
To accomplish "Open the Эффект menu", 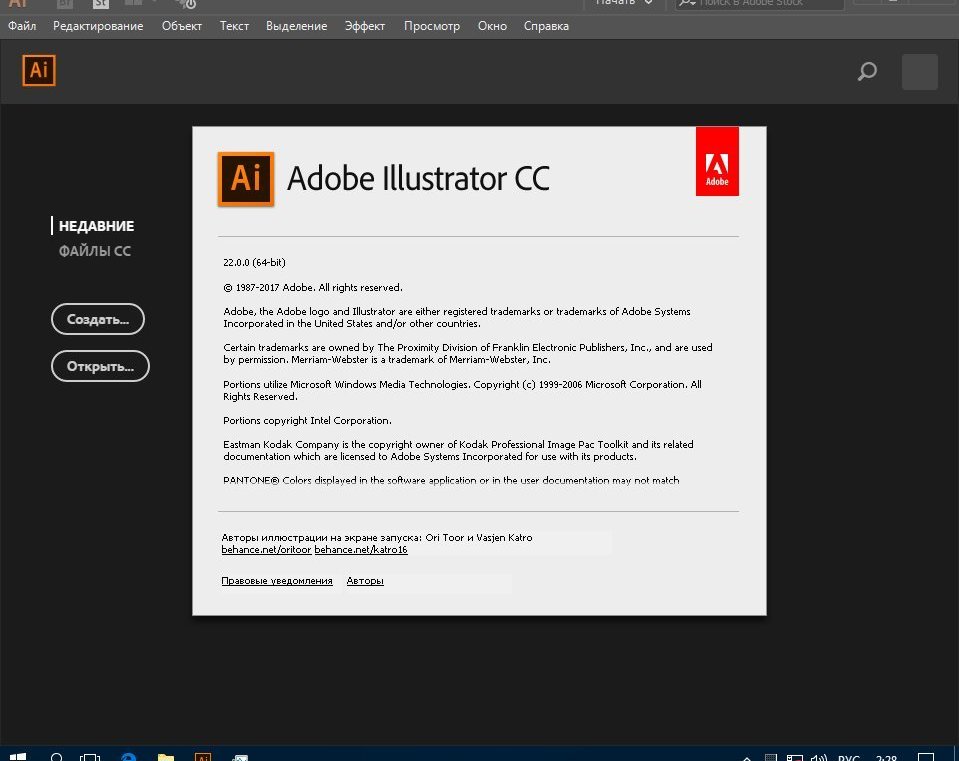I will click(365, 26).
